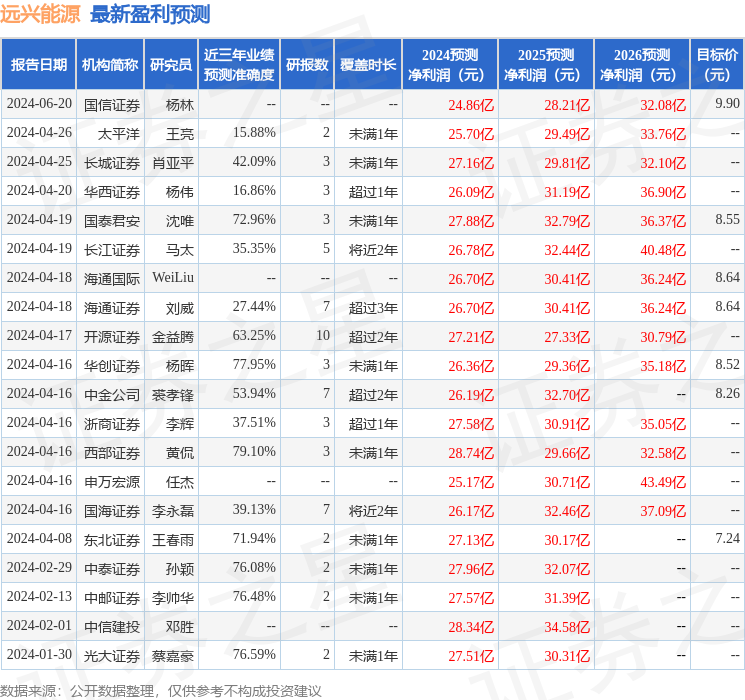Click the 研报数 column header
This screenshot has height=700, width=745.
307,65
